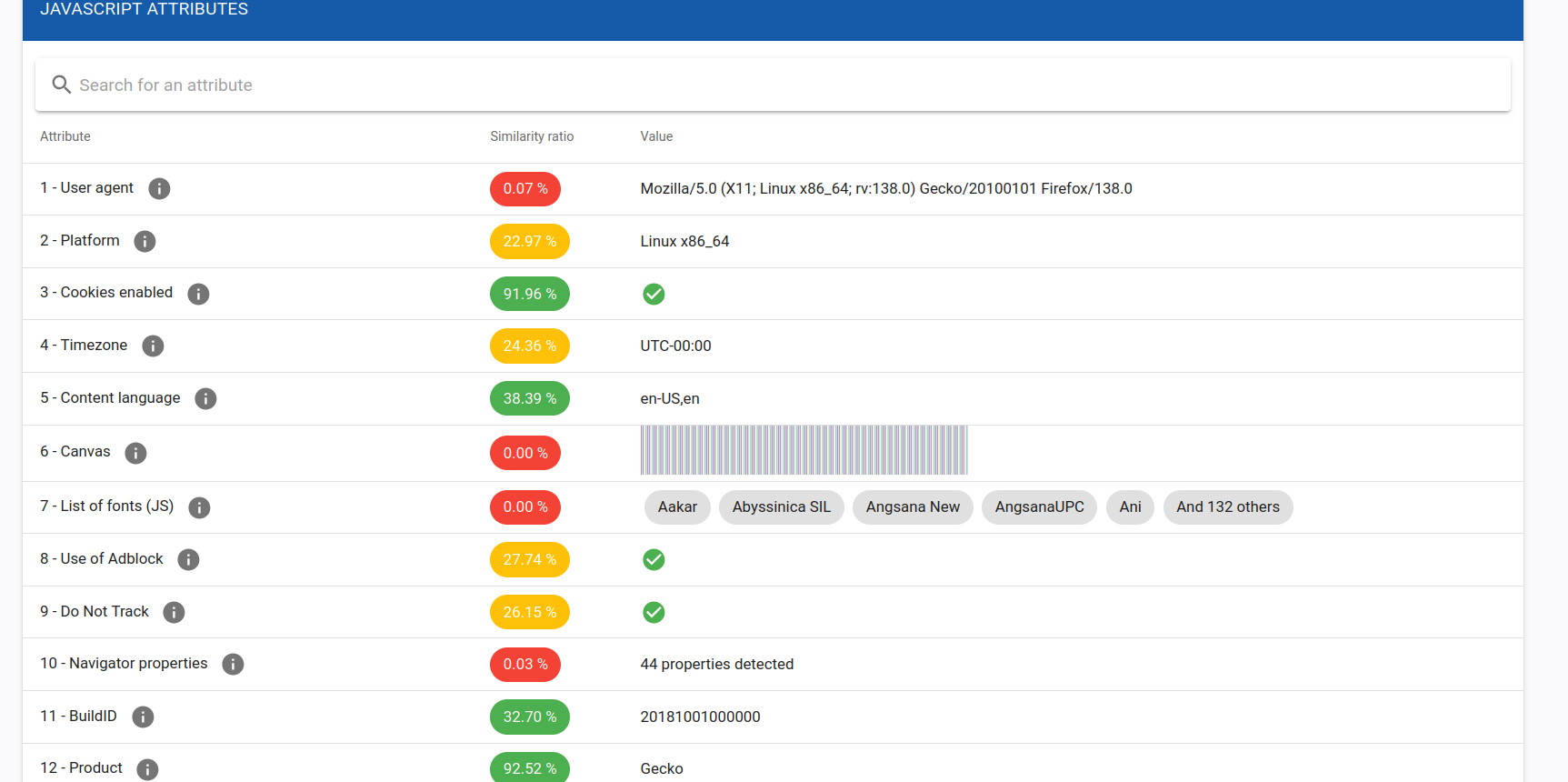
Task: Click the 92.52 % similarity badge
Action: pos(530,768)
